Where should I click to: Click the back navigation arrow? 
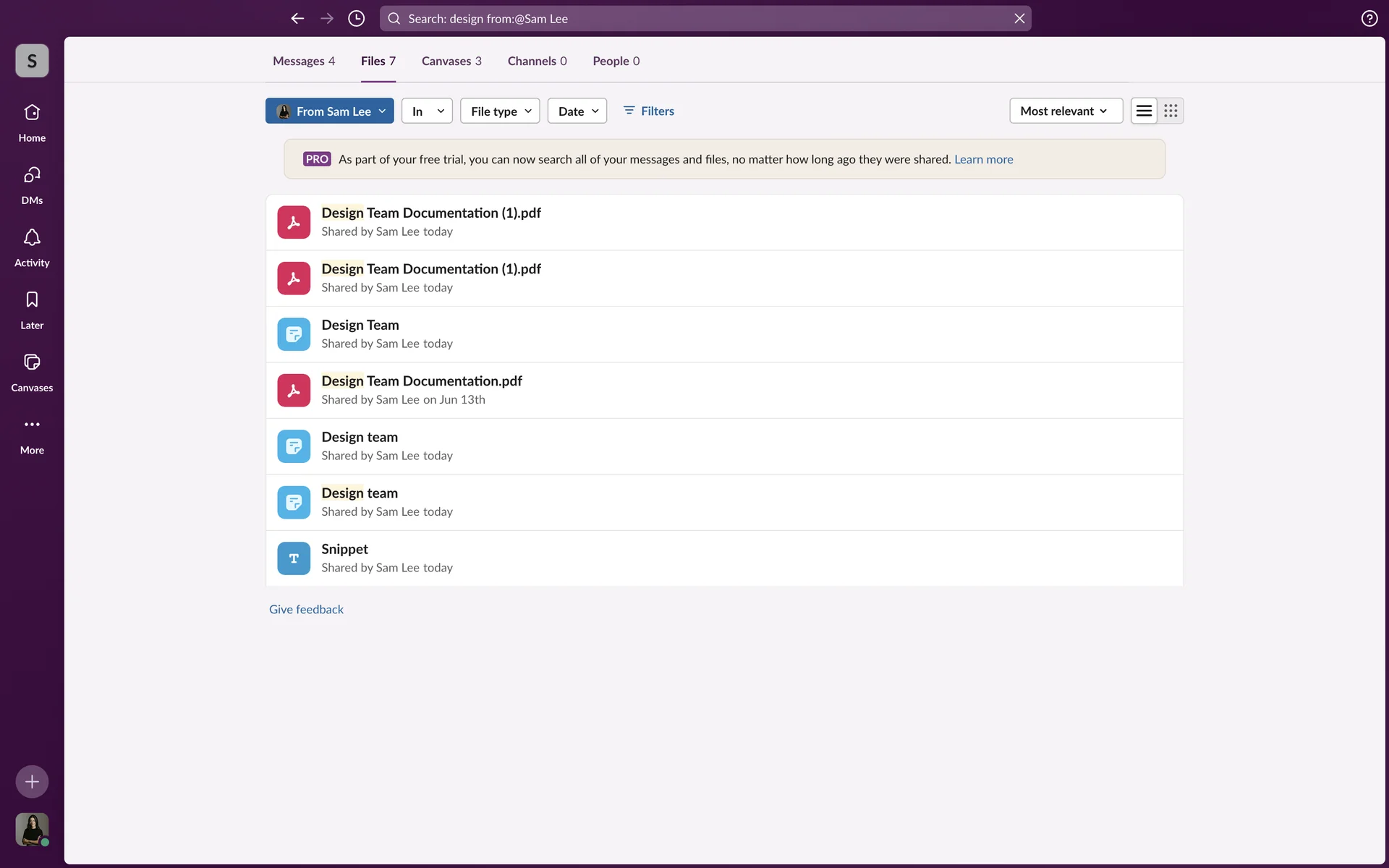tap(297, 18)
